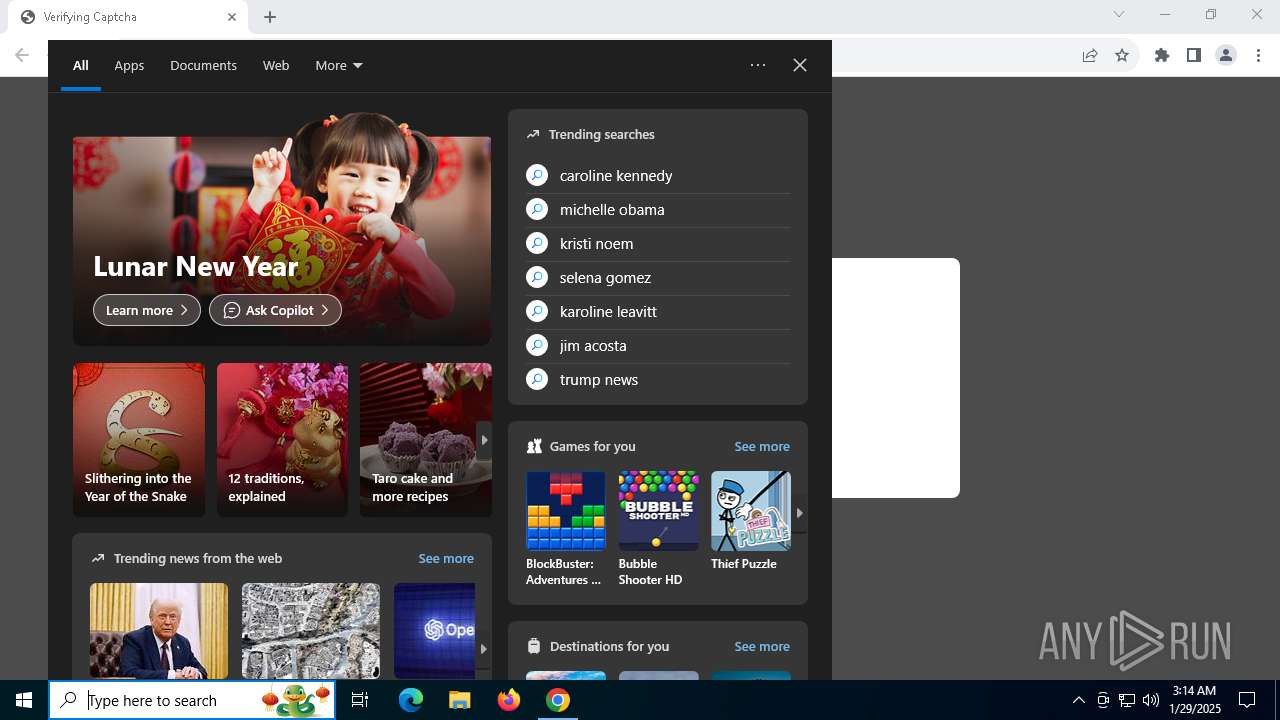1280x720 pixels.
Task: Search for michelle obama trending result
Action: tap(658, 210)
